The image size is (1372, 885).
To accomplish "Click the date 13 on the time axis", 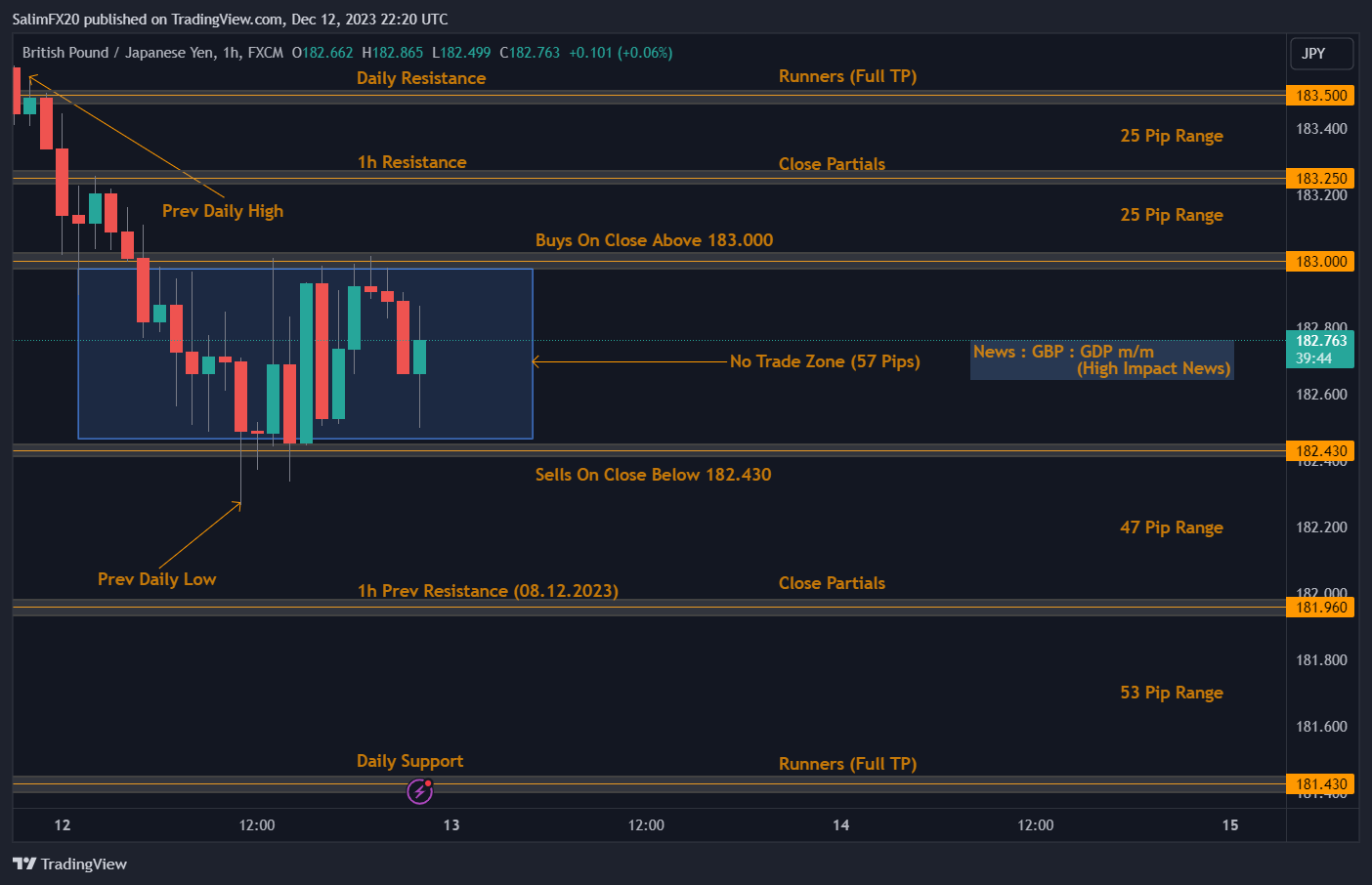I will pyautogui.click(x=451, y=825).
